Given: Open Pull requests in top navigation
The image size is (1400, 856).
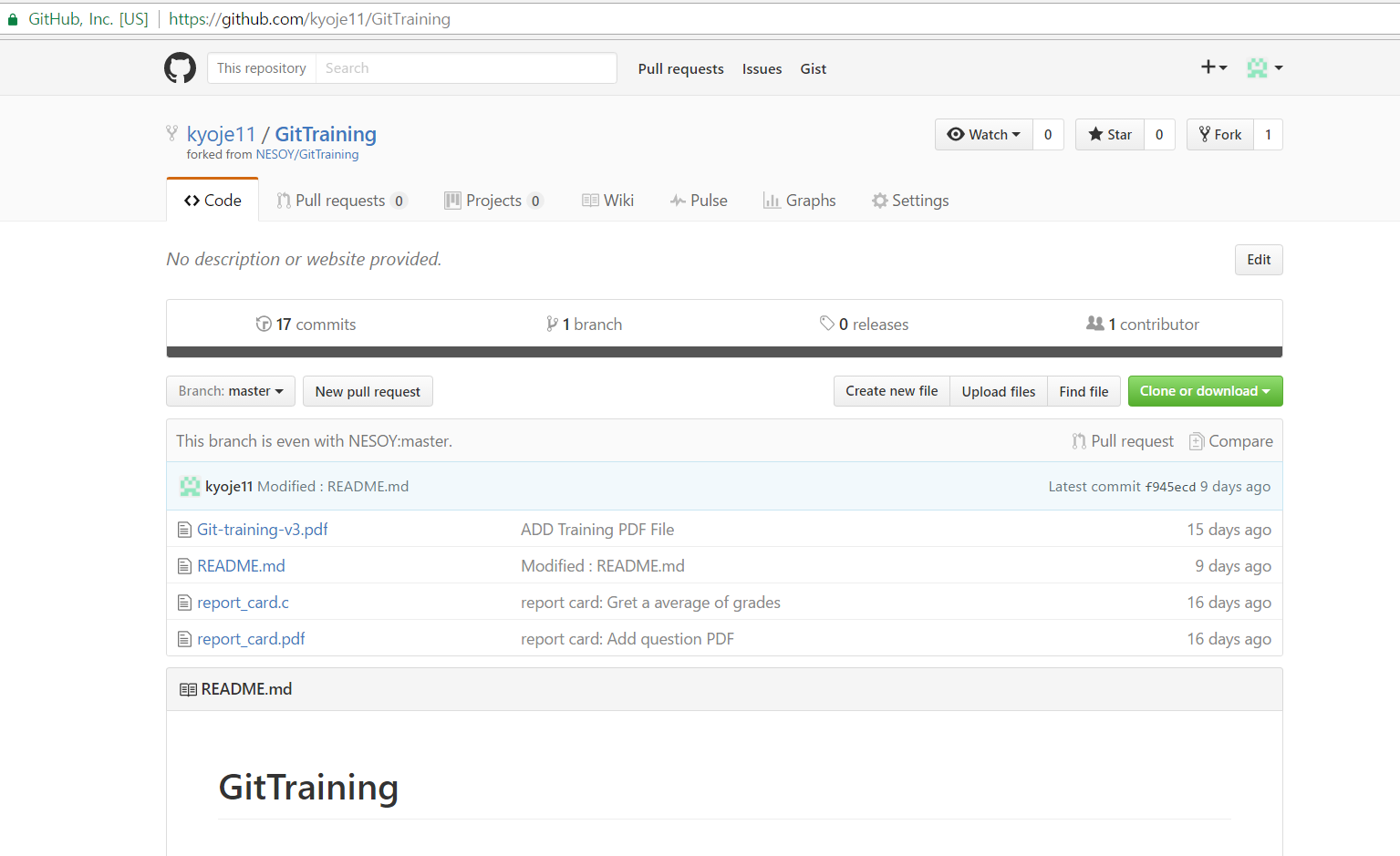Looking at the screenshot, I should (680, 69).
